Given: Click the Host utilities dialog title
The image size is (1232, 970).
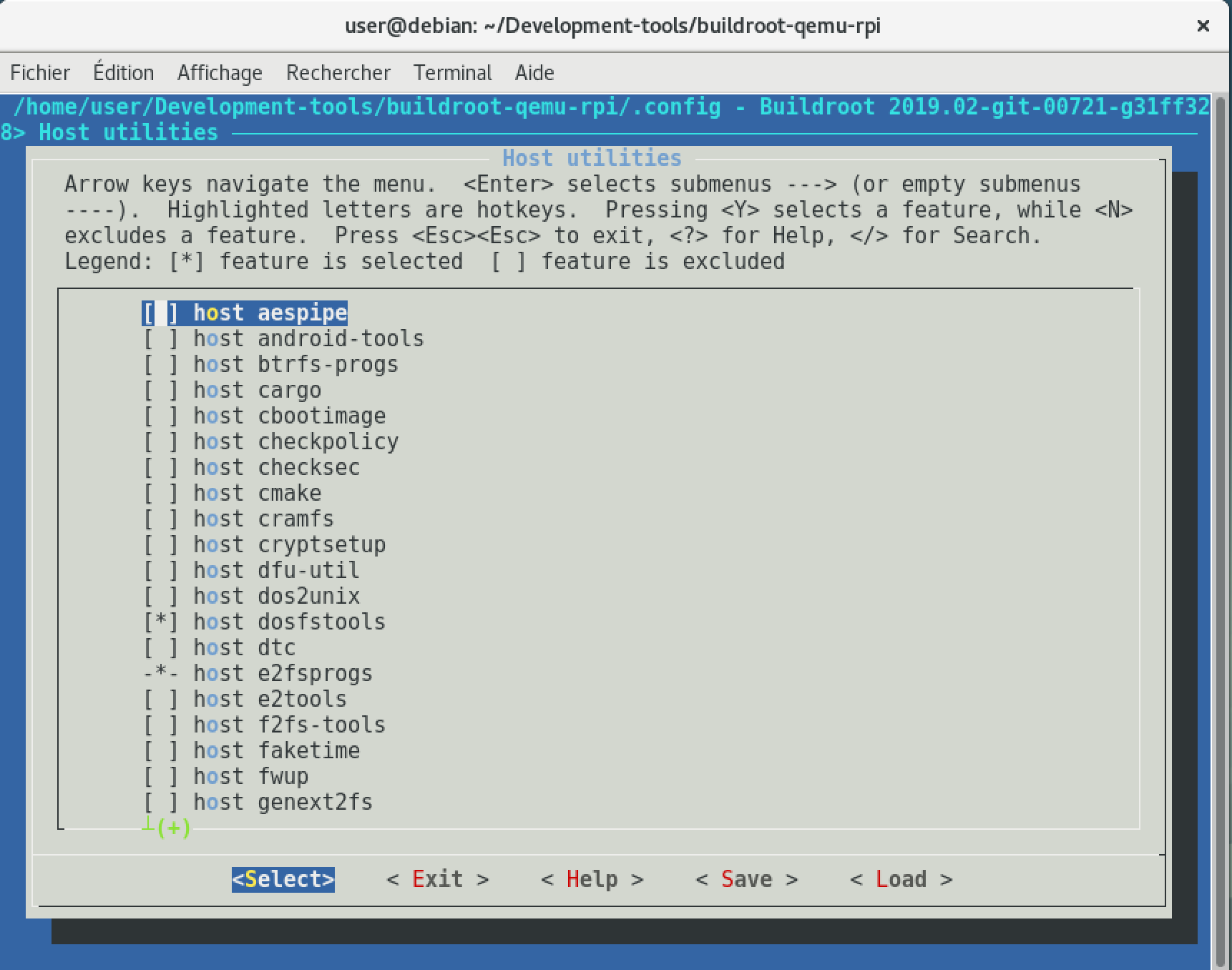Looking at the screenshot, I should pos(592,158).
